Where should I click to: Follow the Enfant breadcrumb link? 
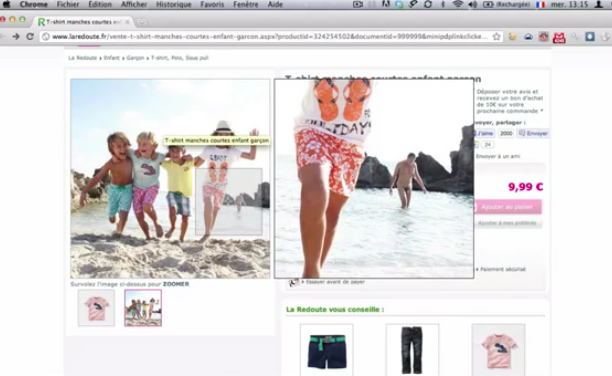[112, 58]
